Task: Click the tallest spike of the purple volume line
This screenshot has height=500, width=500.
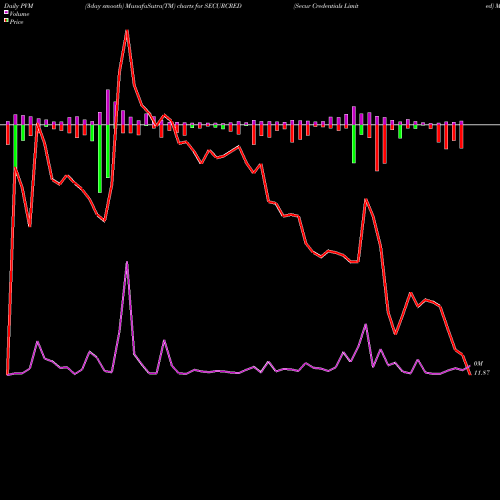Action: tap(127, 263)
